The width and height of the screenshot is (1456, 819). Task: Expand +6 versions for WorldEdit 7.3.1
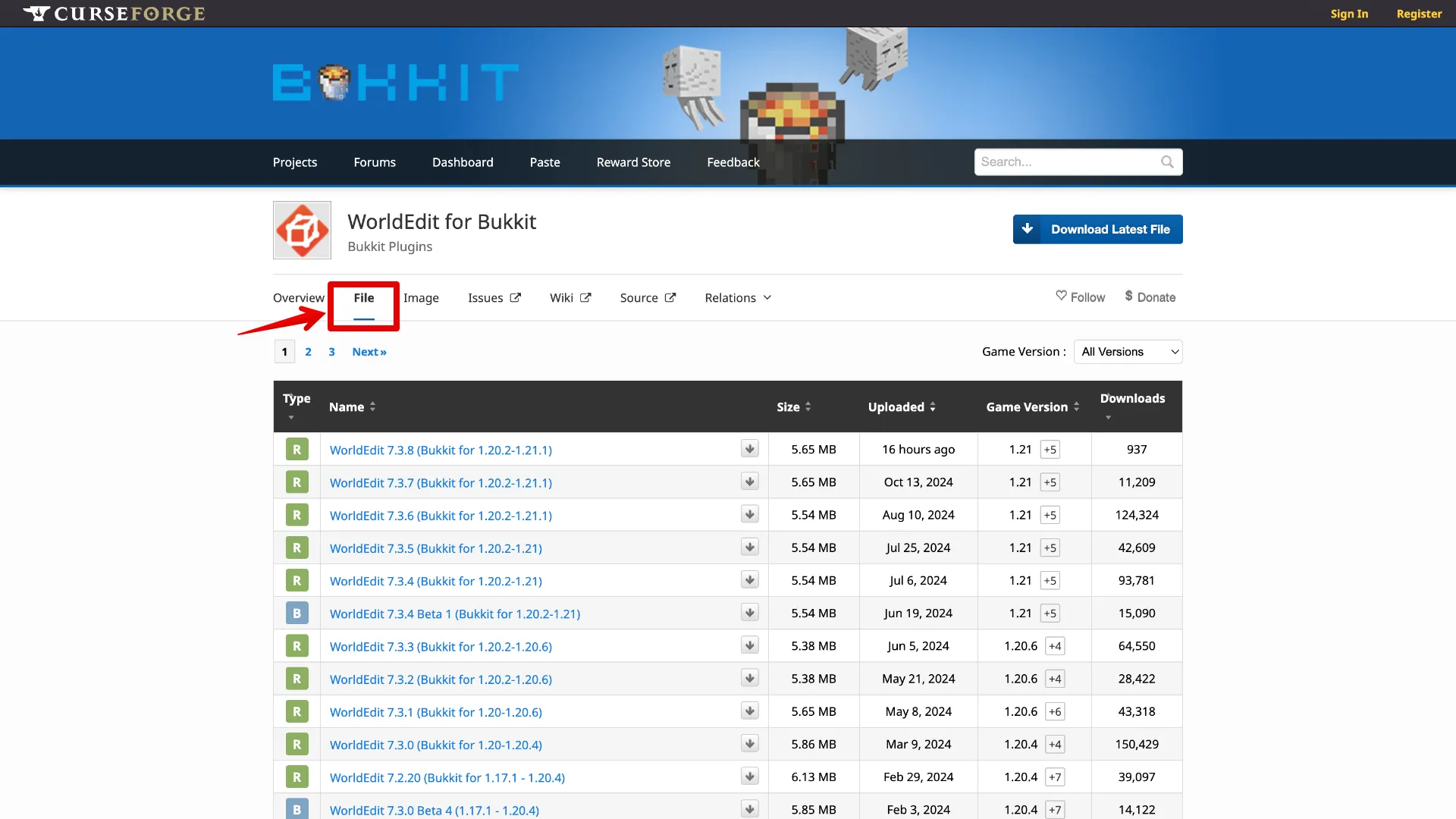coord(1055,711)
